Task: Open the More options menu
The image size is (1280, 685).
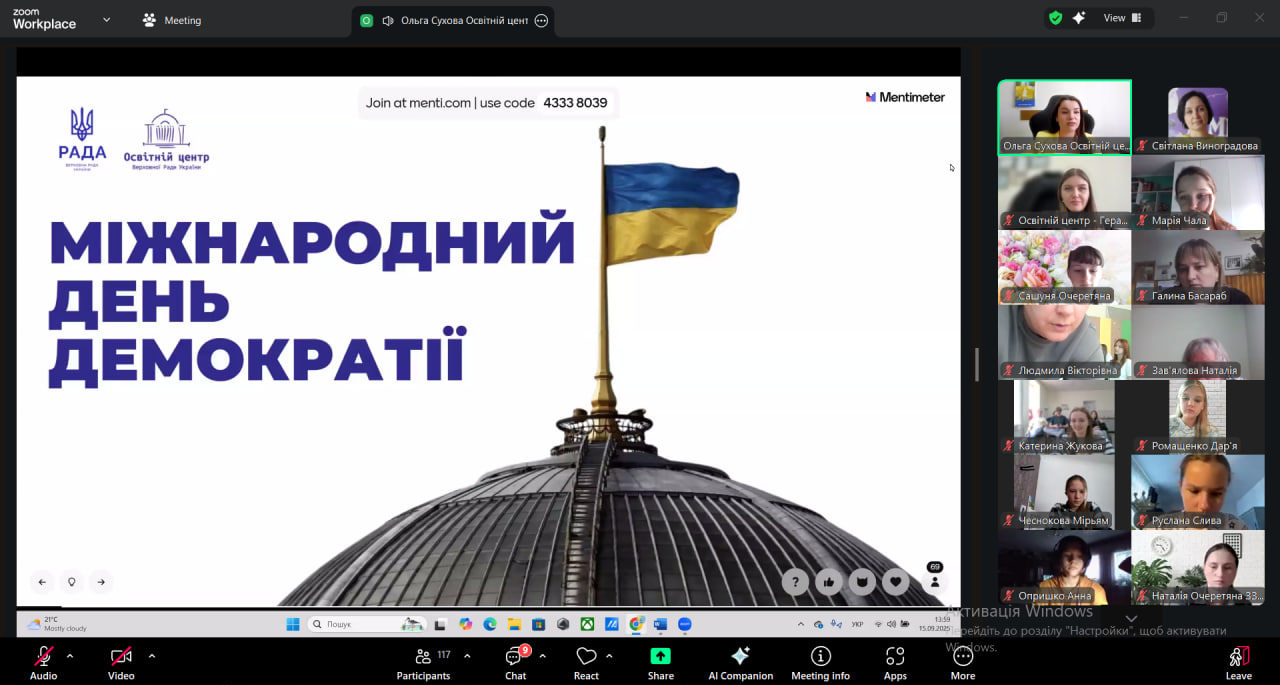Action: click(962, 662)
